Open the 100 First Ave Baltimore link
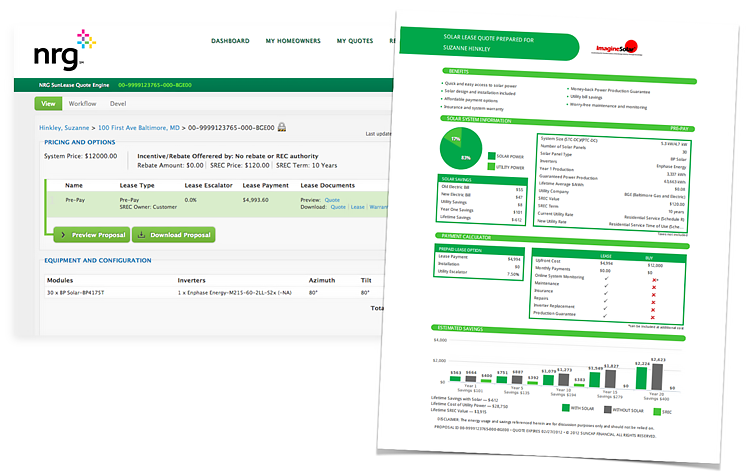The height and width of the screenshot is (476, 750). [139, 128]
